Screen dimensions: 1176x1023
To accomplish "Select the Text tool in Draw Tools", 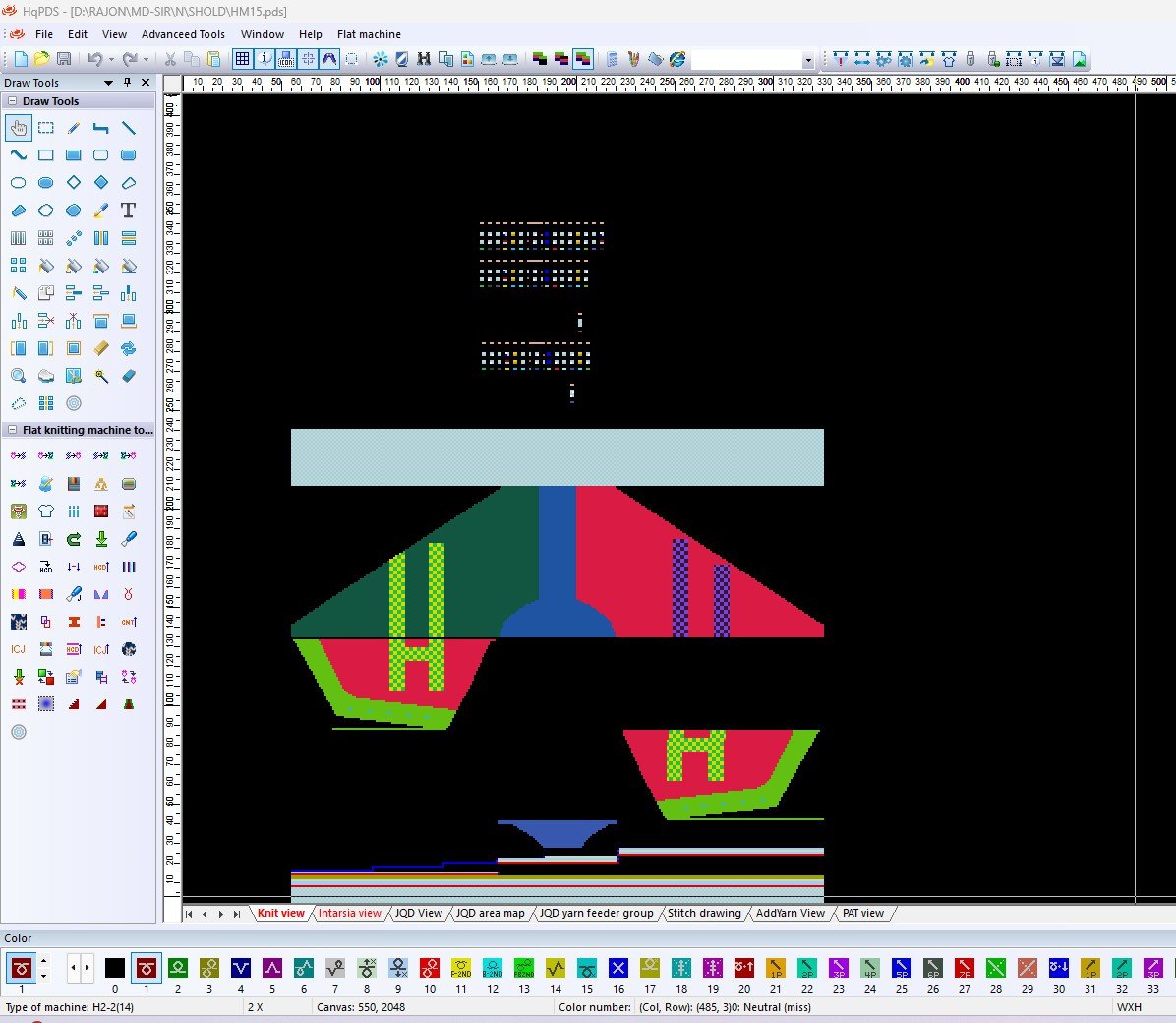I will tap(128, 211).
